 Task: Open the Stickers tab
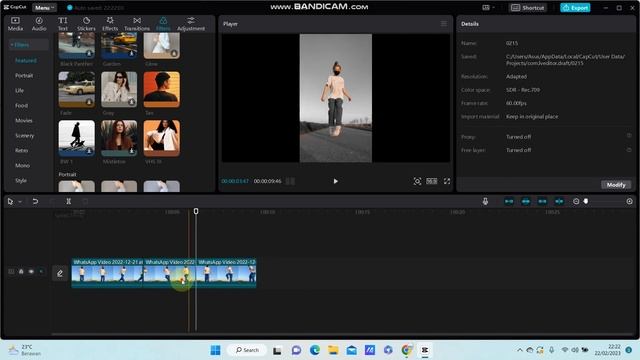click(86, 24)
